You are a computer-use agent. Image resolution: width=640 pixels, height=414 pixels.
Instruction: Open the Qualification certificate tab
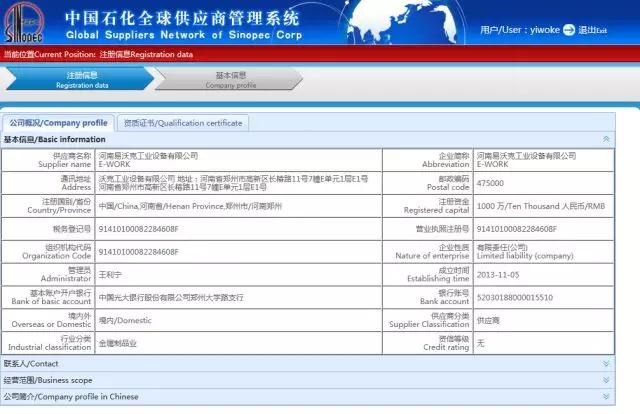pyautogui.click(x=182, y=123)
